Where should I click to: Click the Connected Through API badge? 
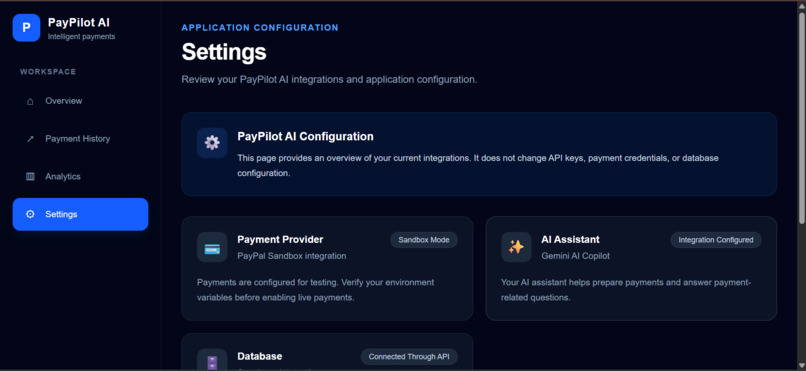point(409,357)
